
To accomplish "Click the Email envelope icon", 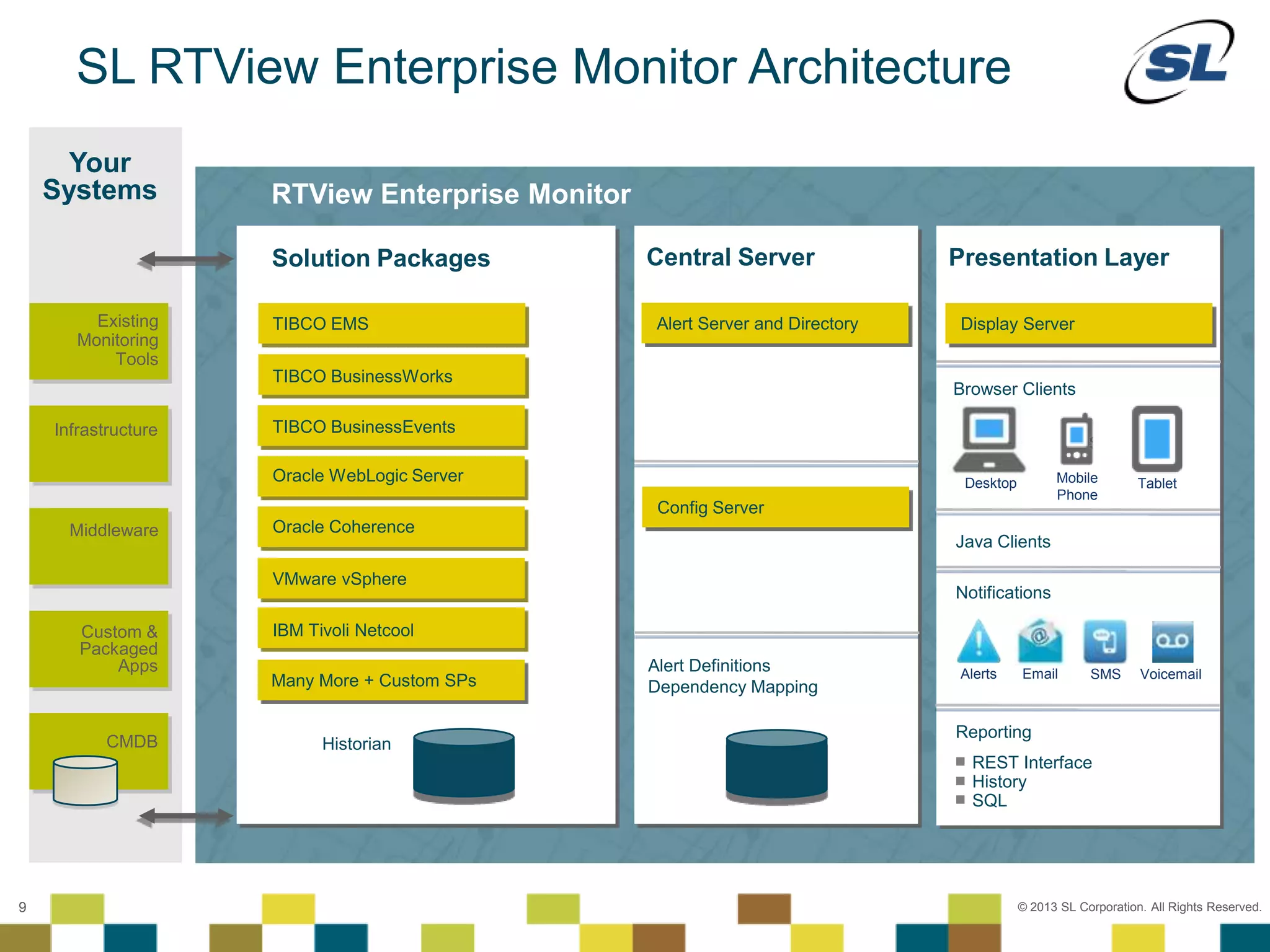I will click(x=1040, y=641).
